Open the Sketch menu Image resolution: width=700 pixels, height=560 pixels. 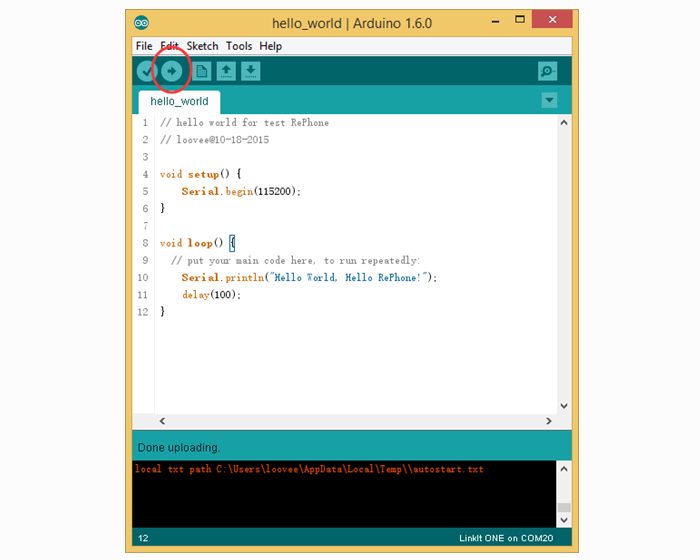click(202, 46)
